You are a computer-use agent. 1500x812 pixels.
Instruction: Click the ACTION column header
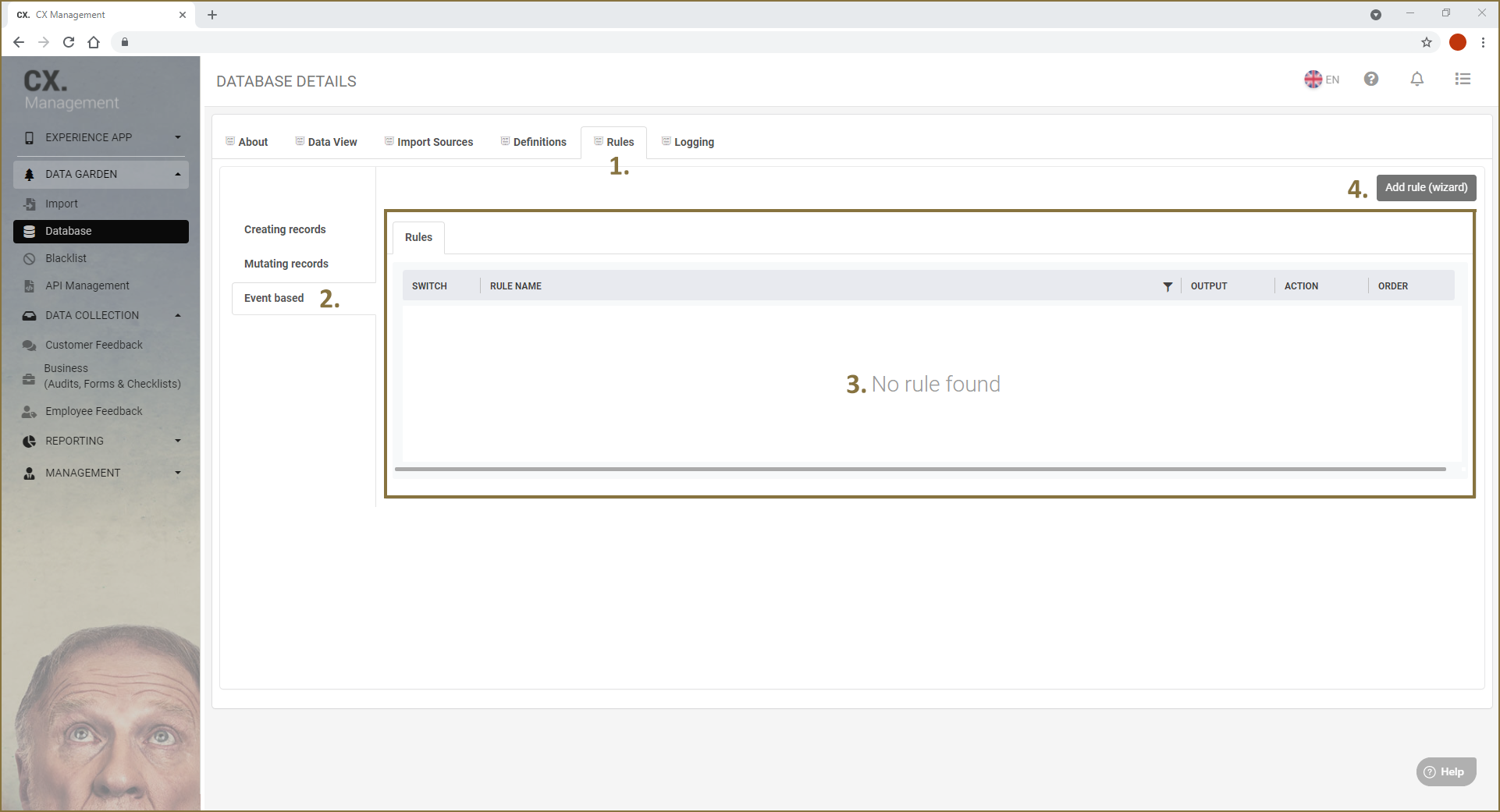pyautogui.click(x=1301, y=286)
